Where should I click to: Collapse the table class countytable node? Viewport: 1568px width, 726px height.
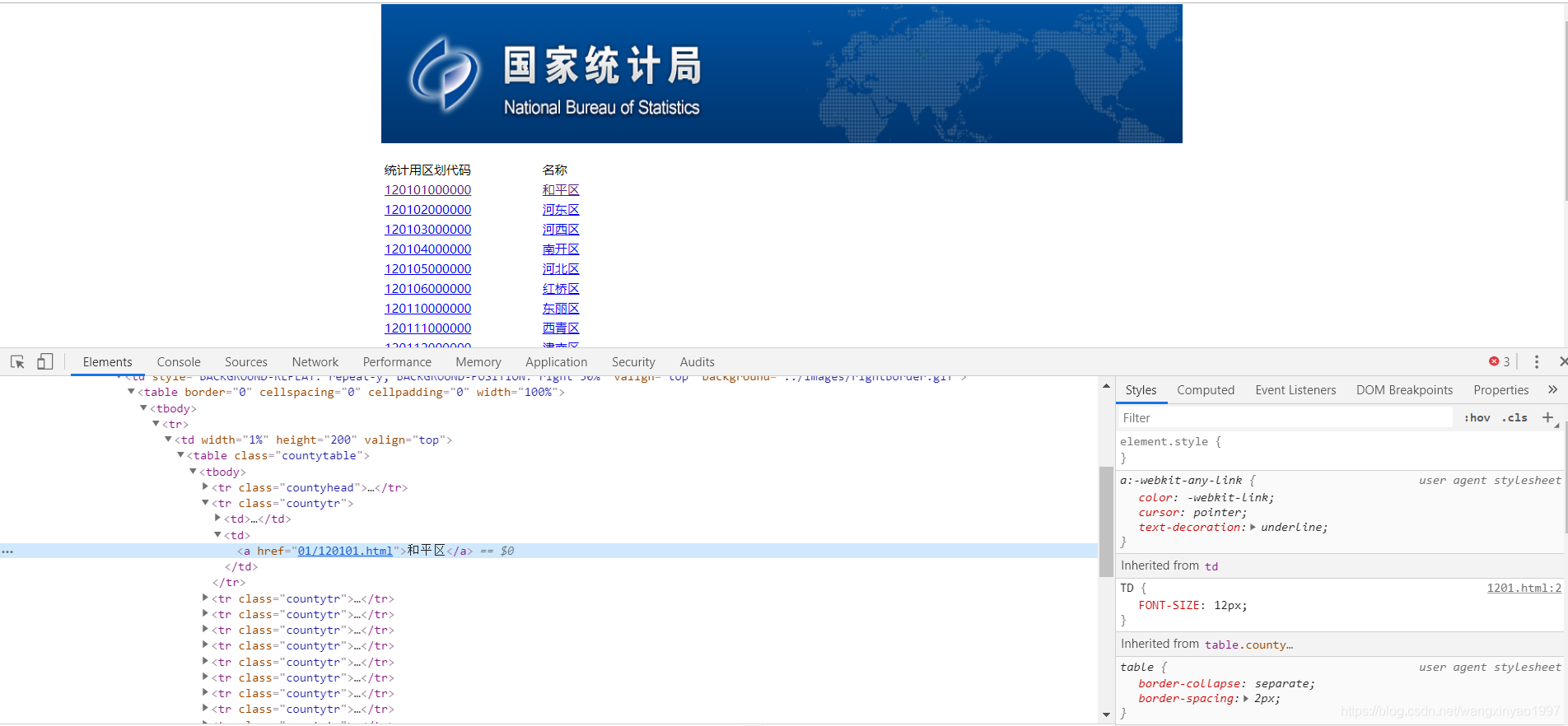[180, 455]
